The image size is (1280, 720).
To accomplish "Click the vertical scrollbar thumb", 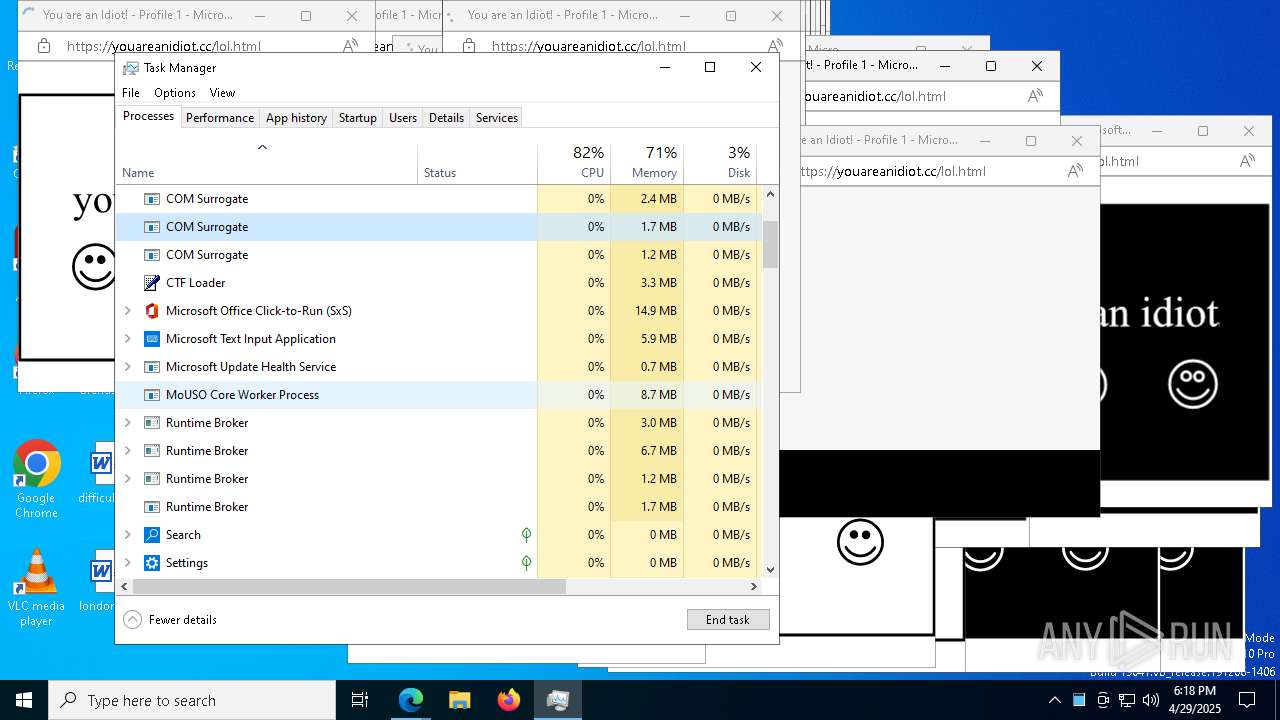I will coord(770,245).
